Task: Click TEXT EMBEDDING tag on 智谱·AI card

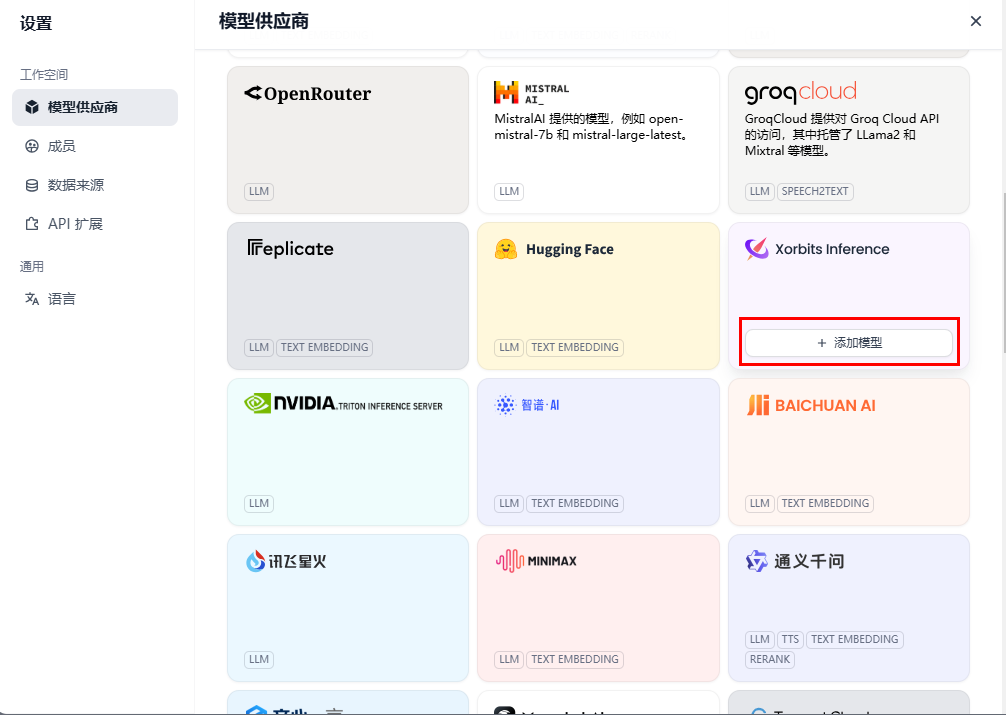Action: coord(575,503)
